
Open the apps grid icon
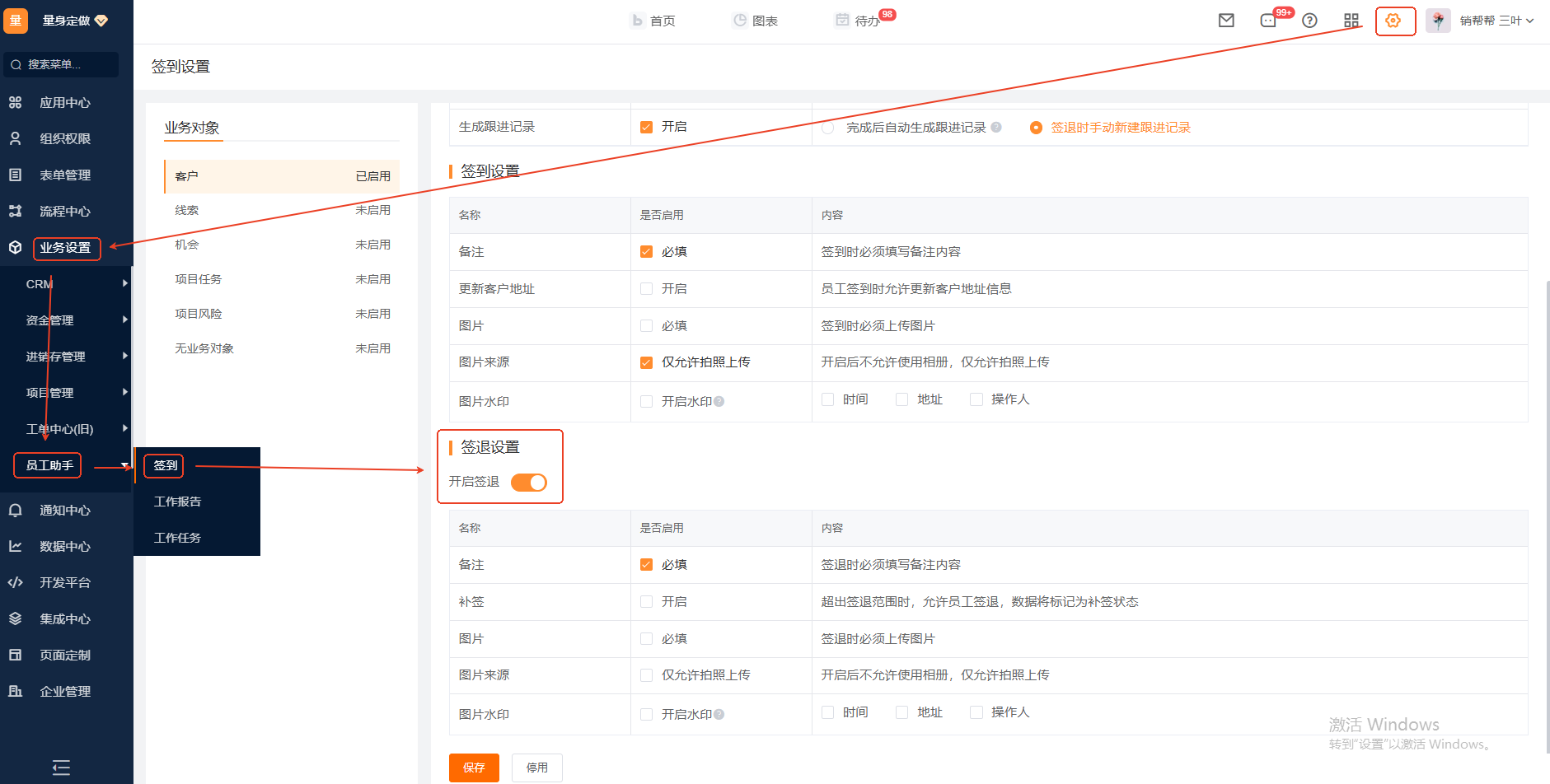[1351, 21]
